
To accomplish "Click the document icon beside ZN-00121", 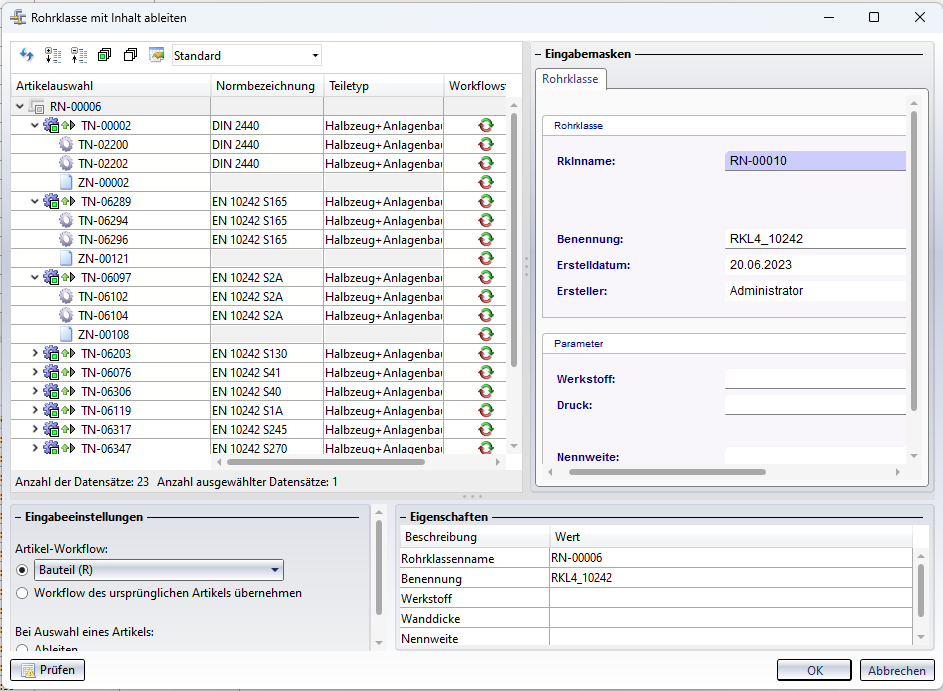I will pos(66,259).
